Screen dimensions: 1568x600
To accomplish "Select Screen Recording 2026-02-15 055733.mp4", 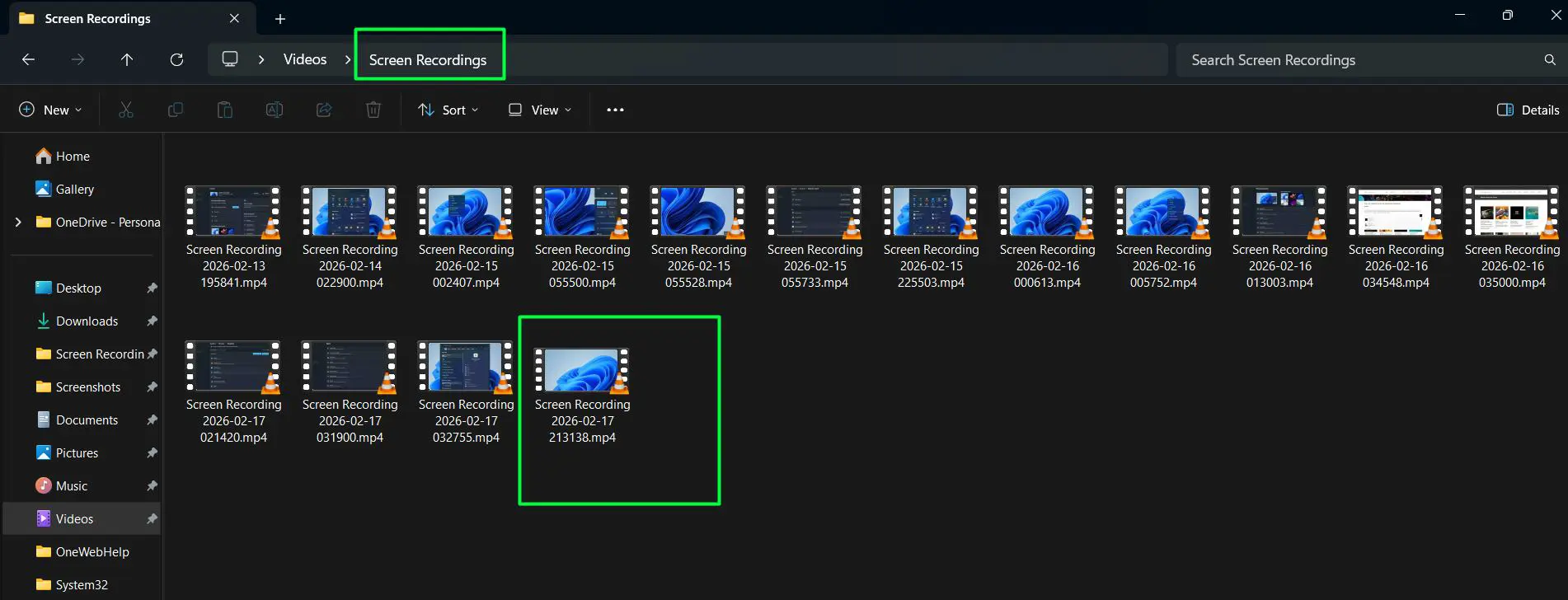I will point(815,237).
